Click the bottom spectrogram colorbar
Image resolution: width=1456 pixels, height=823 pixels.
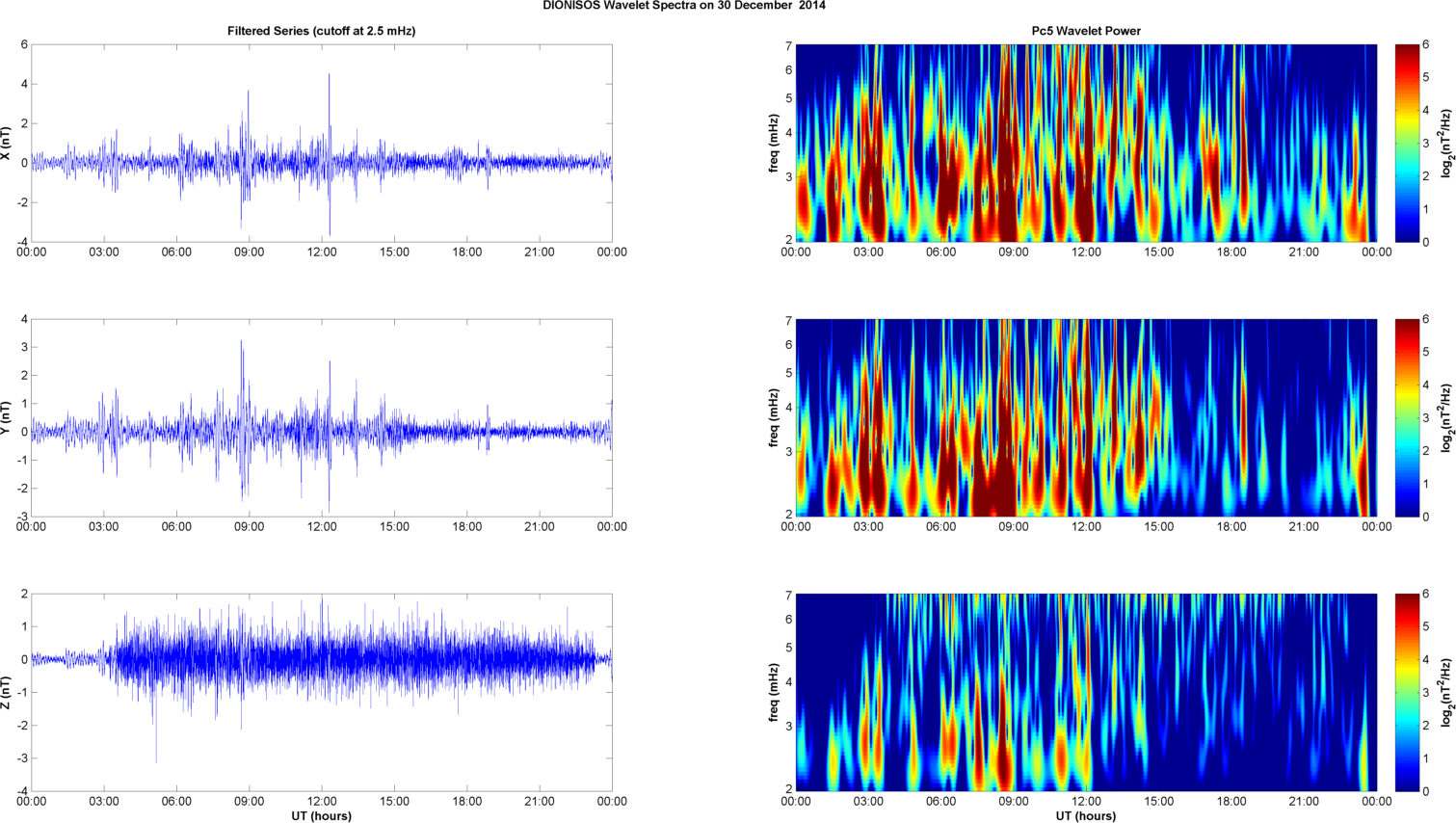point(1407,692)
